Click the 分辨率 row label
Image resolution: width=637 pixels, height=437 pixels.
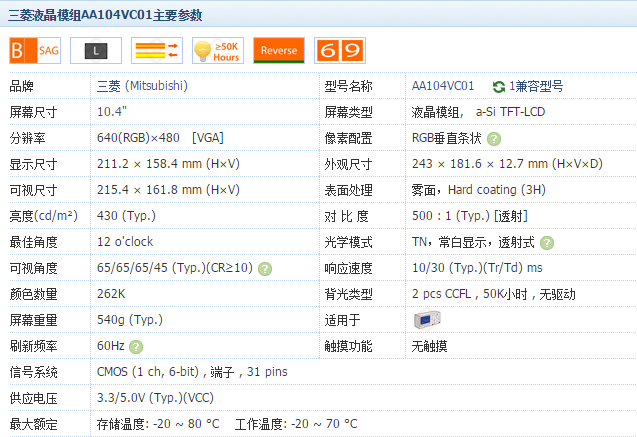[x=28, y=138]
